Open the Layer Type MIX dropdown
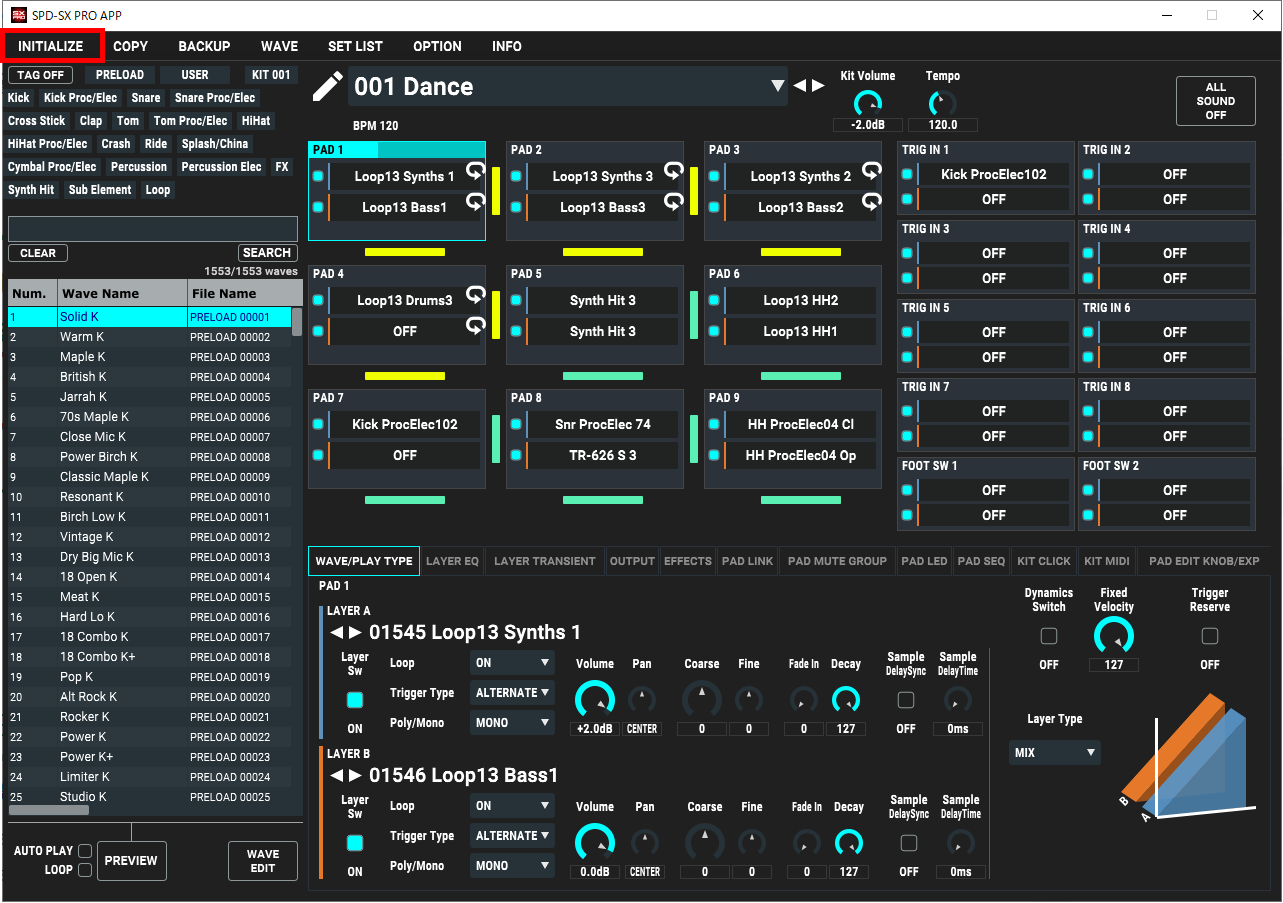1283x903 pixels. click(1054, 752)
